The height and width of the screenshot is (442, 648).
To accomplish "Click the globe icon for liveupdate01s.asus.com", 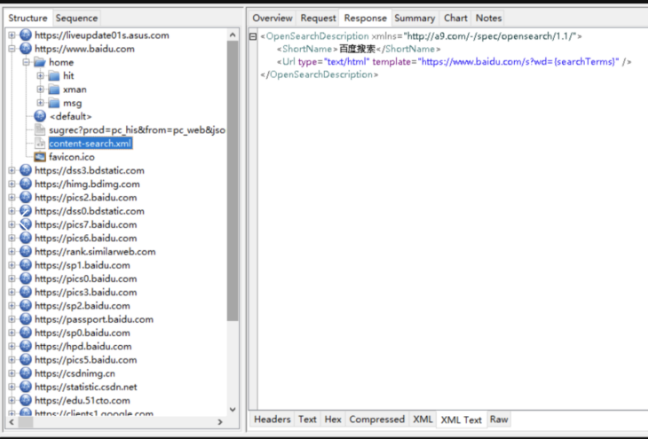I will tap(26, 35).
